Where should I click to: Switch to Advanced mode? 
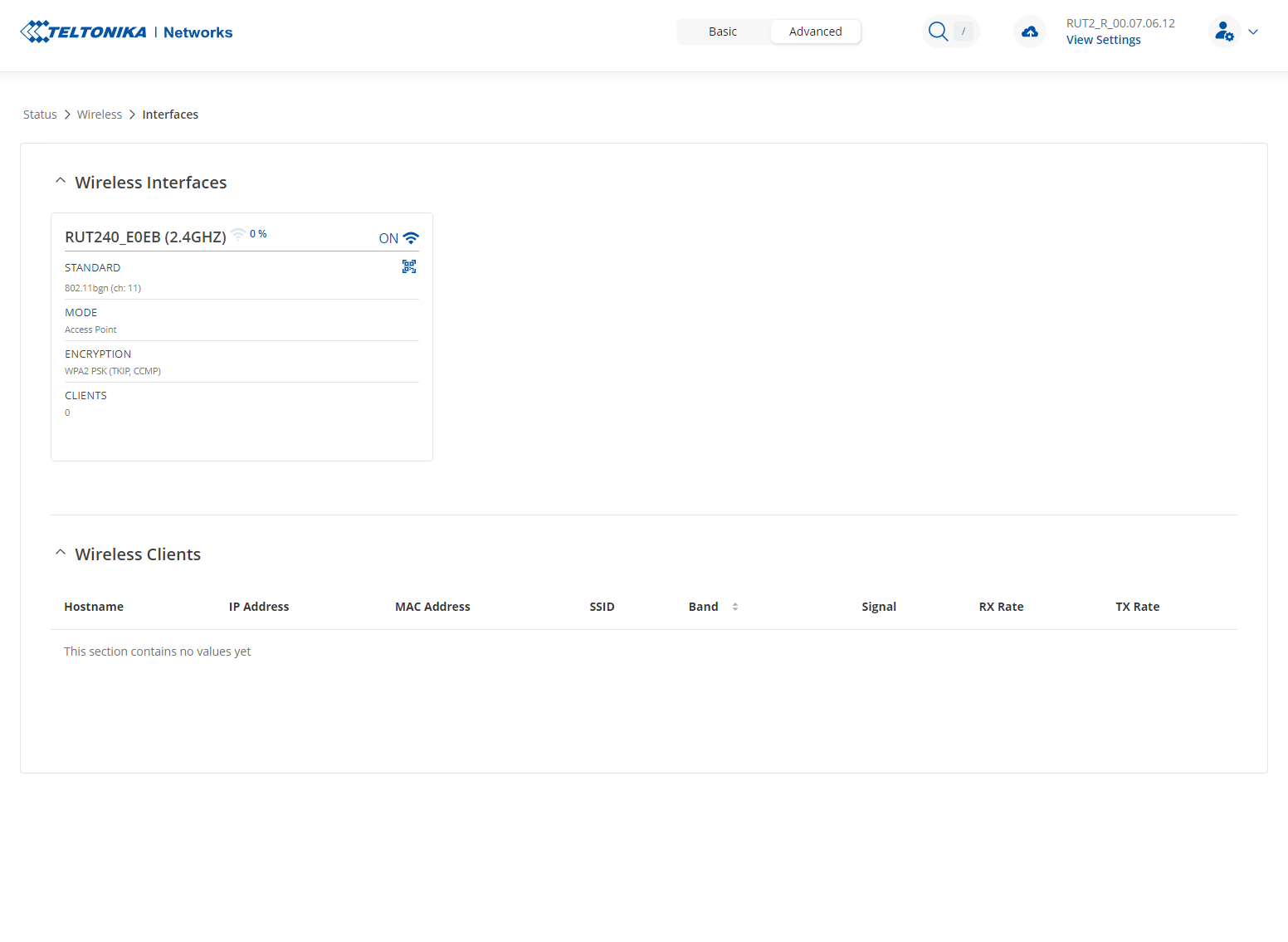click(815, 32)
